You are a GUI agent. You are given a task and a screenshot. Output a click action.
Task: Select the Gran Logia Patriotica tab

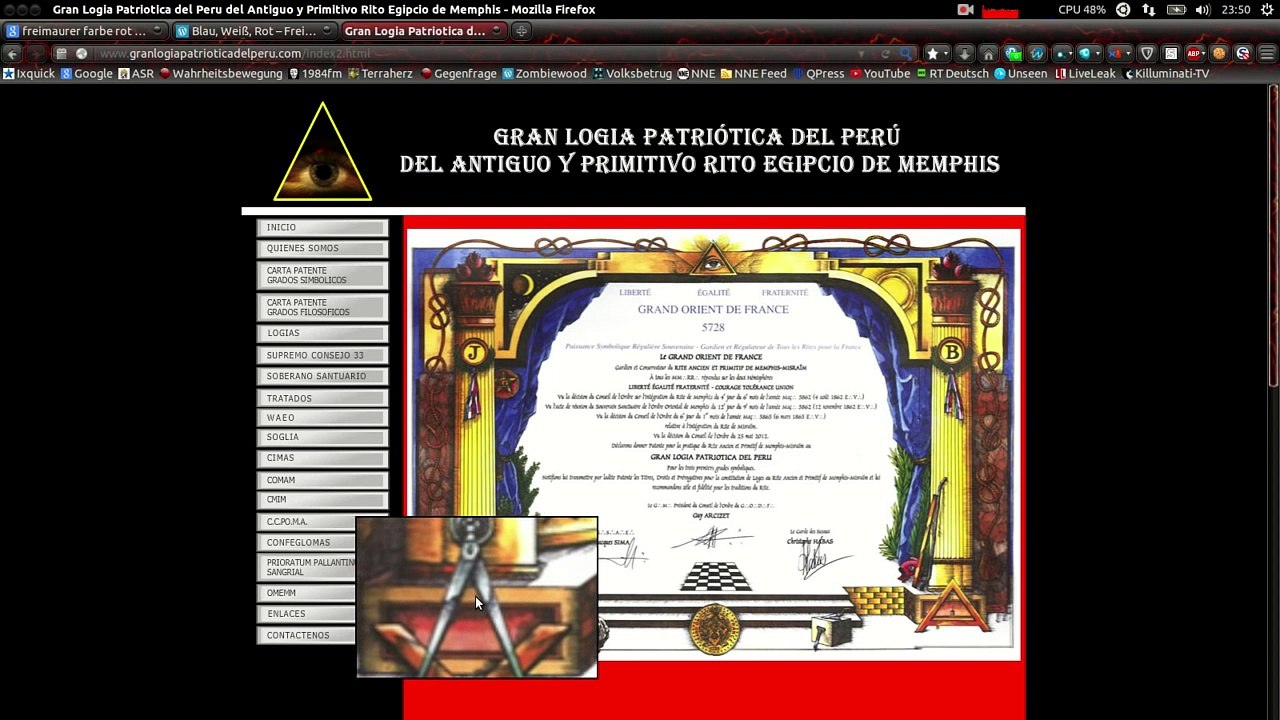[424, 31]
